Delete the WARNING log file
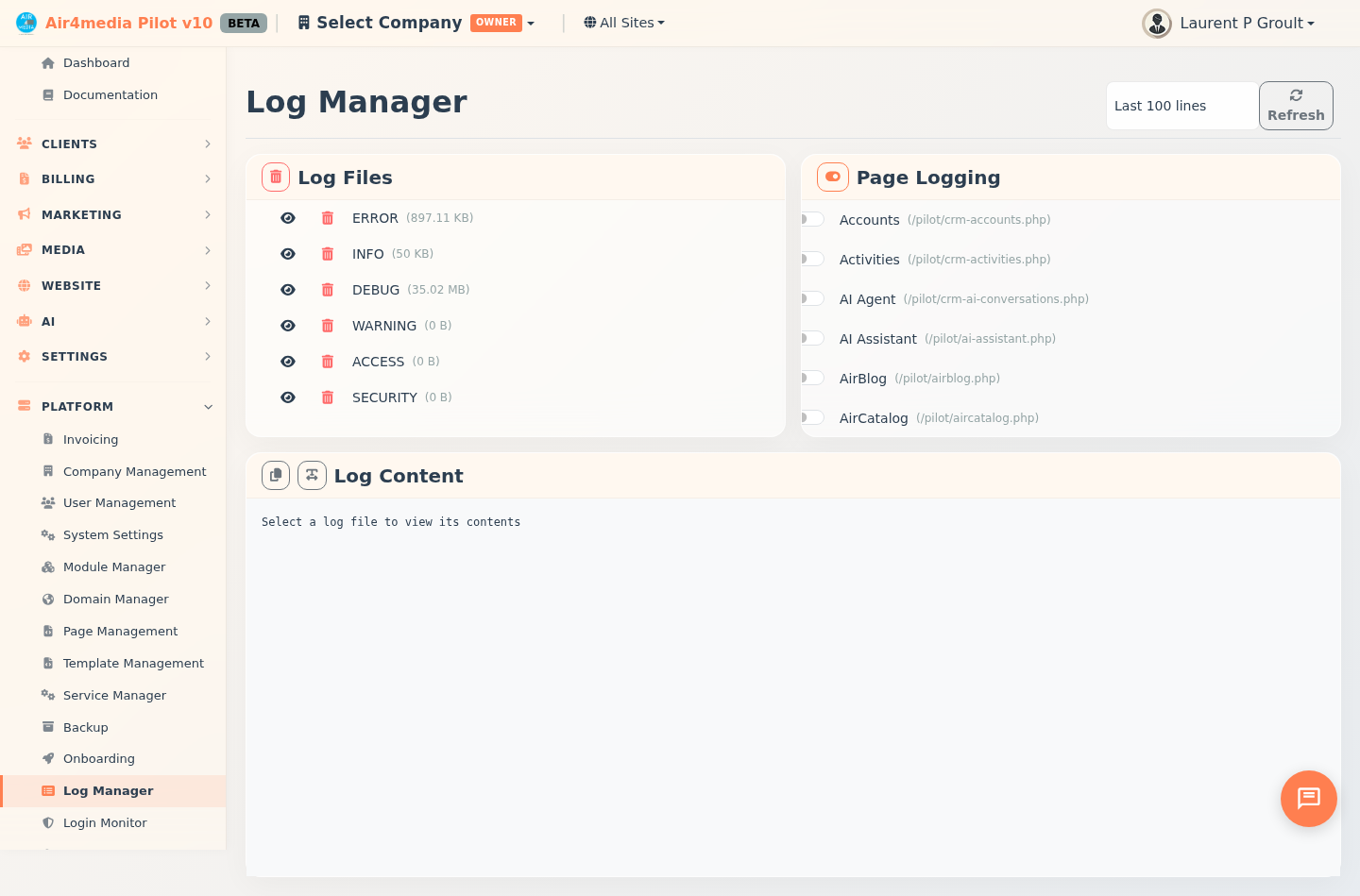Screen dimensions: 1360x896 coord(328,326)
